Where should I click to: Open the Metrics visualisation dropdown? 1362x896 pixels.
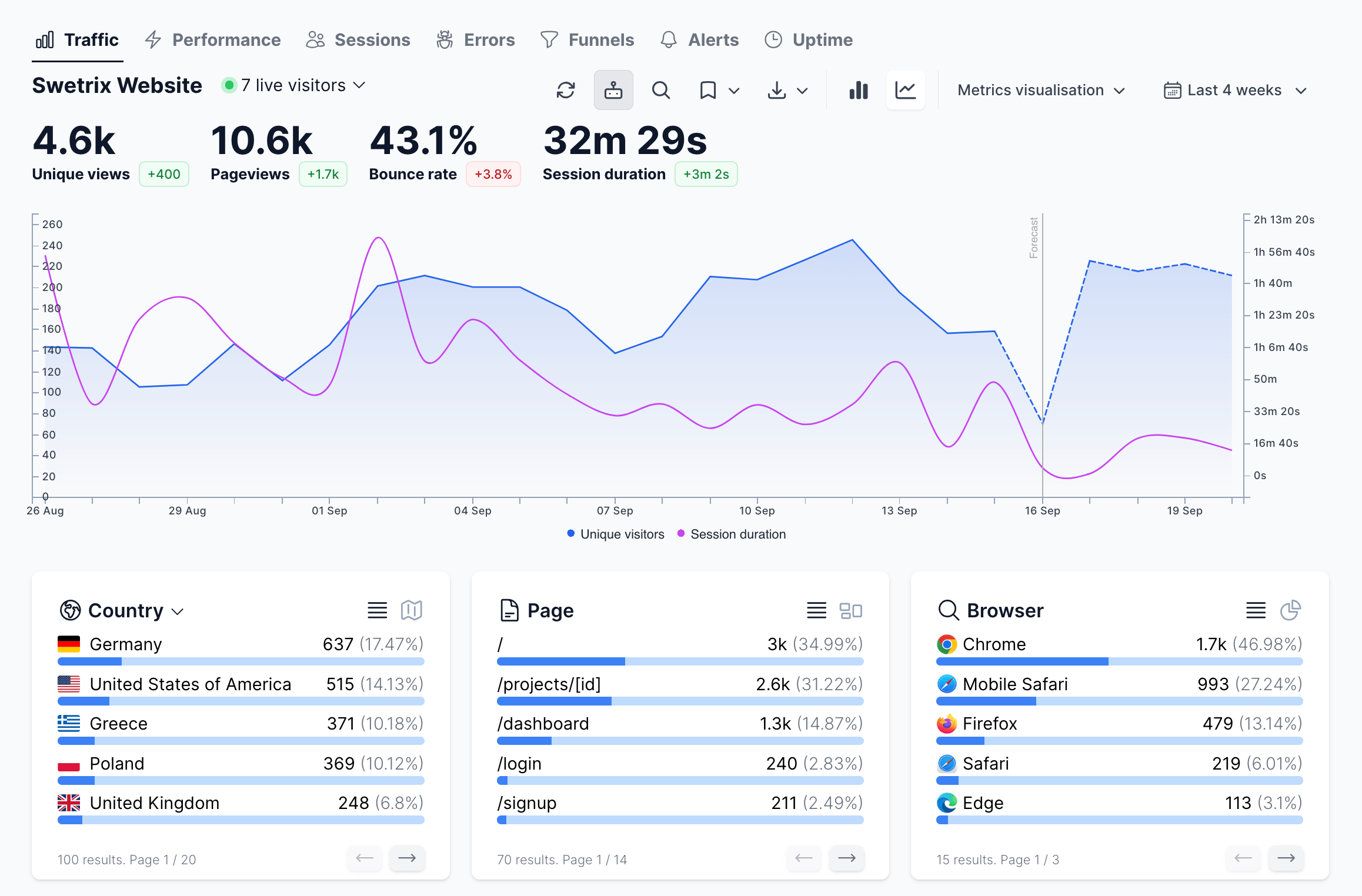1041,91
